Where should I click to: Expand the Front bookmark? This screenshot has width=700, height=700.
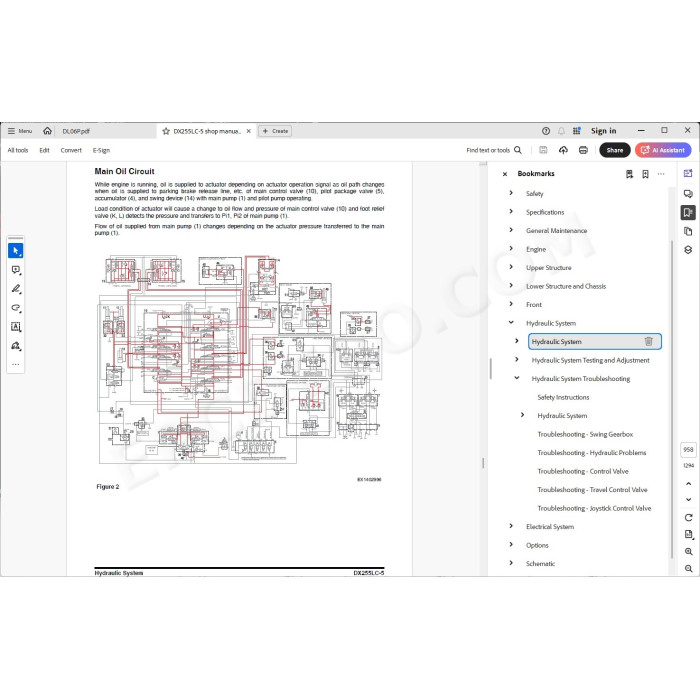pos(511,304)
